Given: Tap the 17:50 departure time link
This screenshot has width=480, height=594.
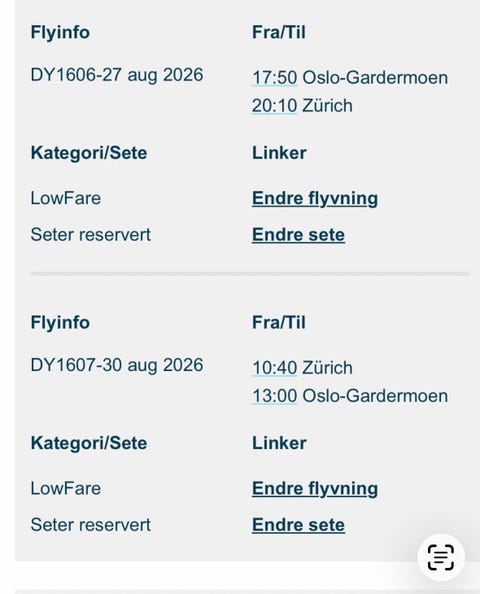Looking at the screenshot, I should (x=275, y=78).
